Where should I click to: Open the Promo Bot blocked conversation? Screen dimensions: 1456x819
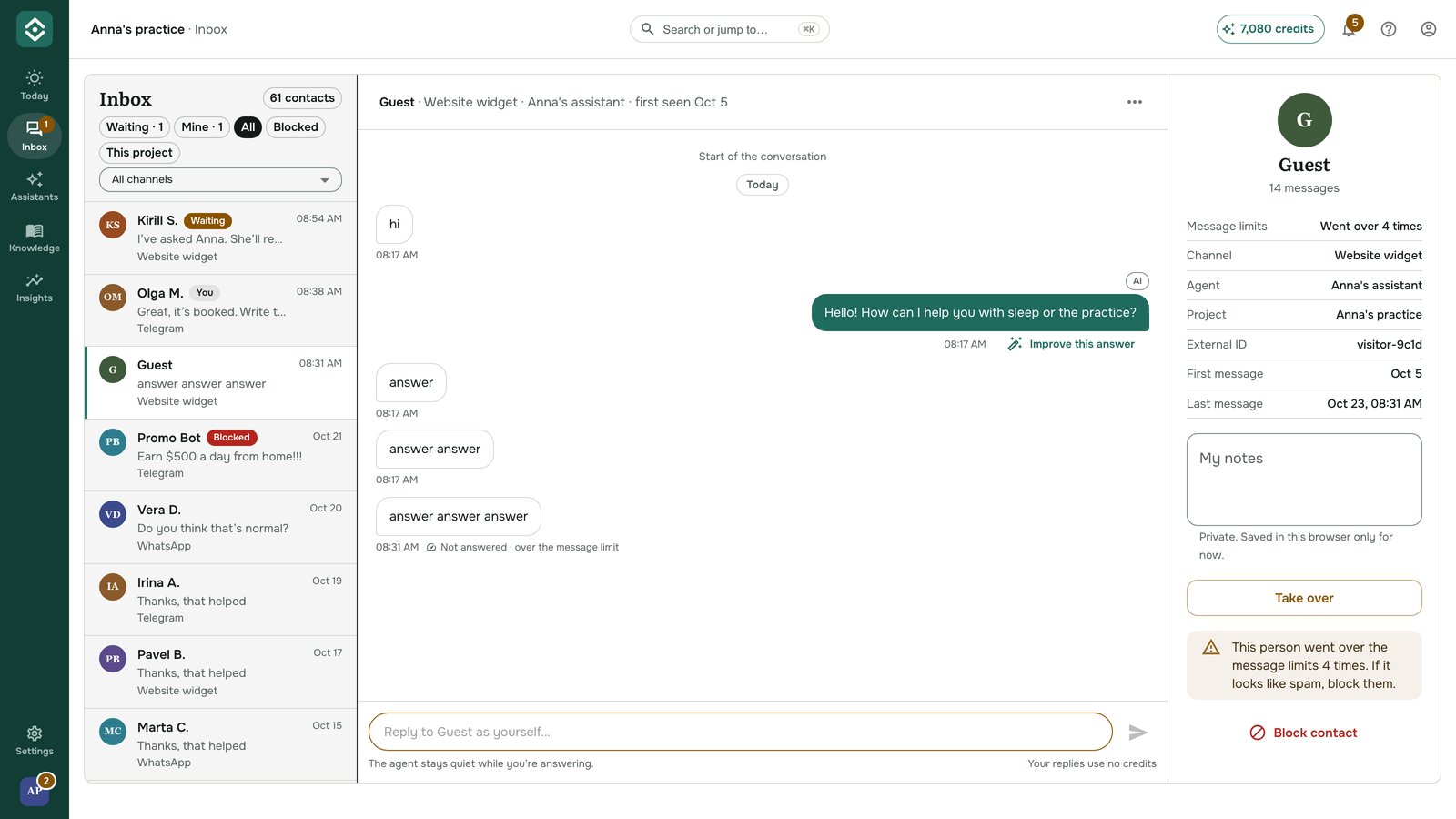[220, 455]
